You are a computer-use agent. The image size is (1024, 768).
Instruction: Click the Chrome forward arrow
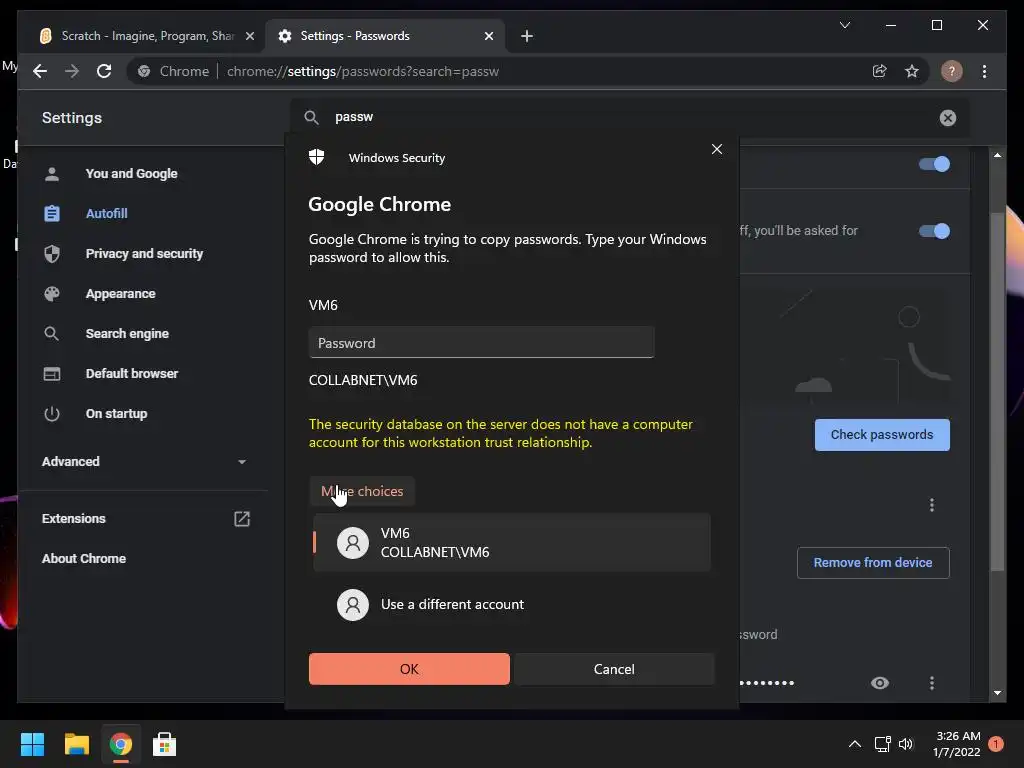pyautogui.click(x=72, y=71)
